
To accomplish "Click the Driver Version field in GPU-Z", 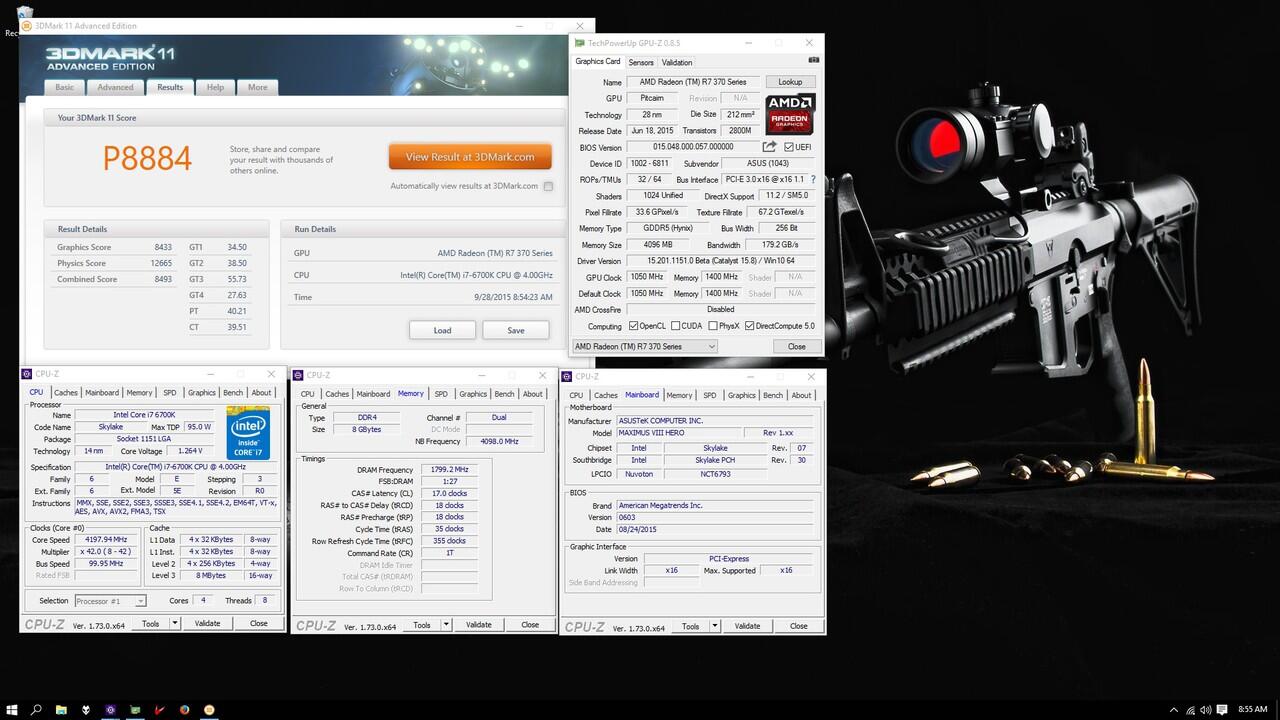I will [720, 261].
